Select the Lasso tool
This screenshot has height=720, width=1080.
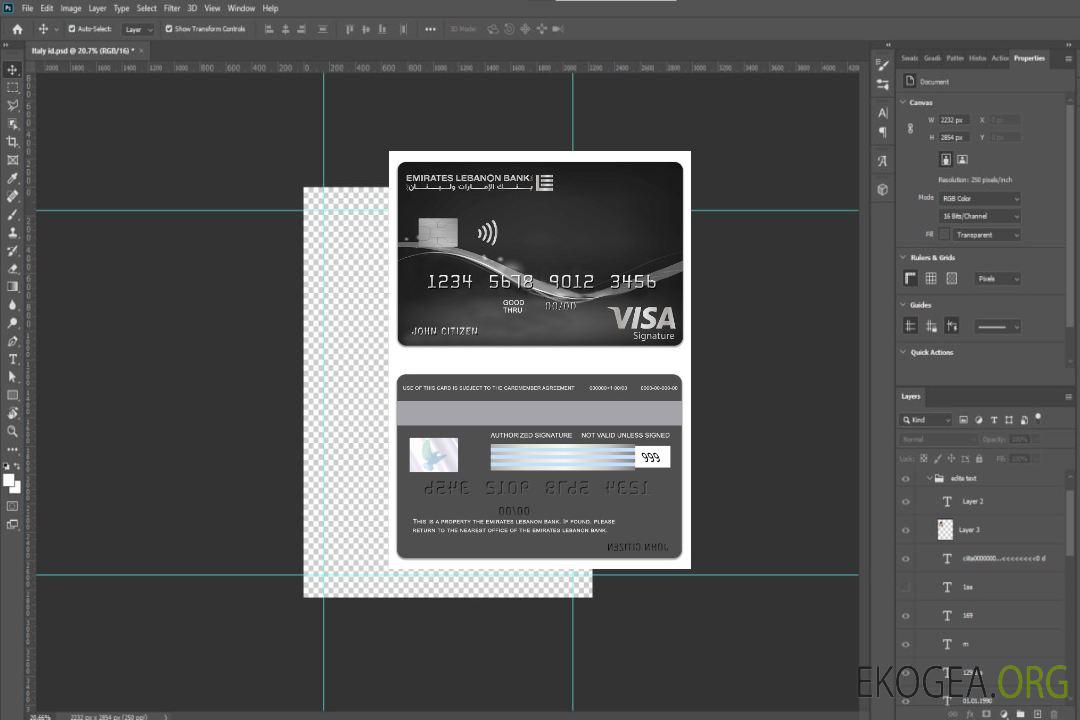coord(13,105)
